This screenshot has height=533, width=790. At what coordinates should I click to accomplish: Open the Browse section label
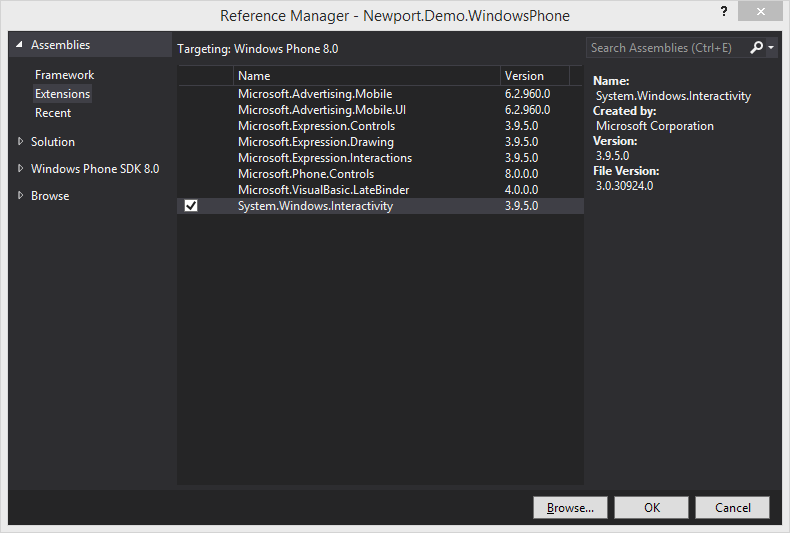click(50, 195)
